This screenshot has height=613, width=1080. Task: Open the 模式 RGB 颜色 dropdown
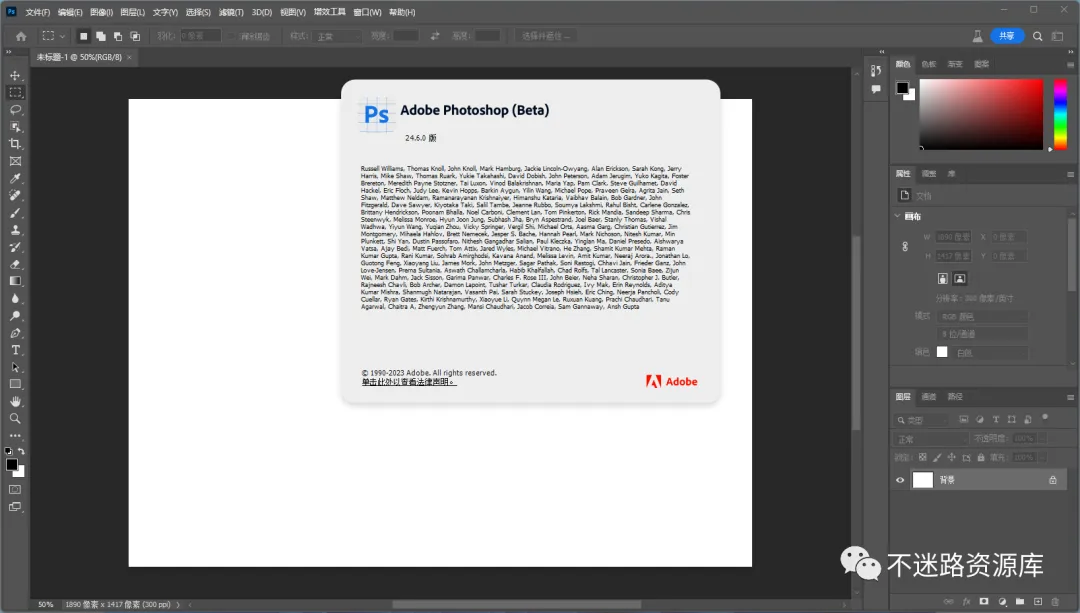(x=981, y=316)
